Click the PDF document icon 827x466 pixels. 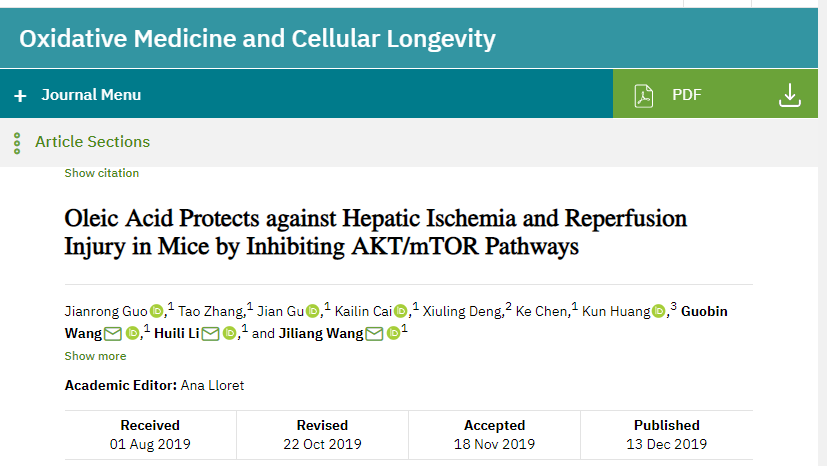coord(643,96)
